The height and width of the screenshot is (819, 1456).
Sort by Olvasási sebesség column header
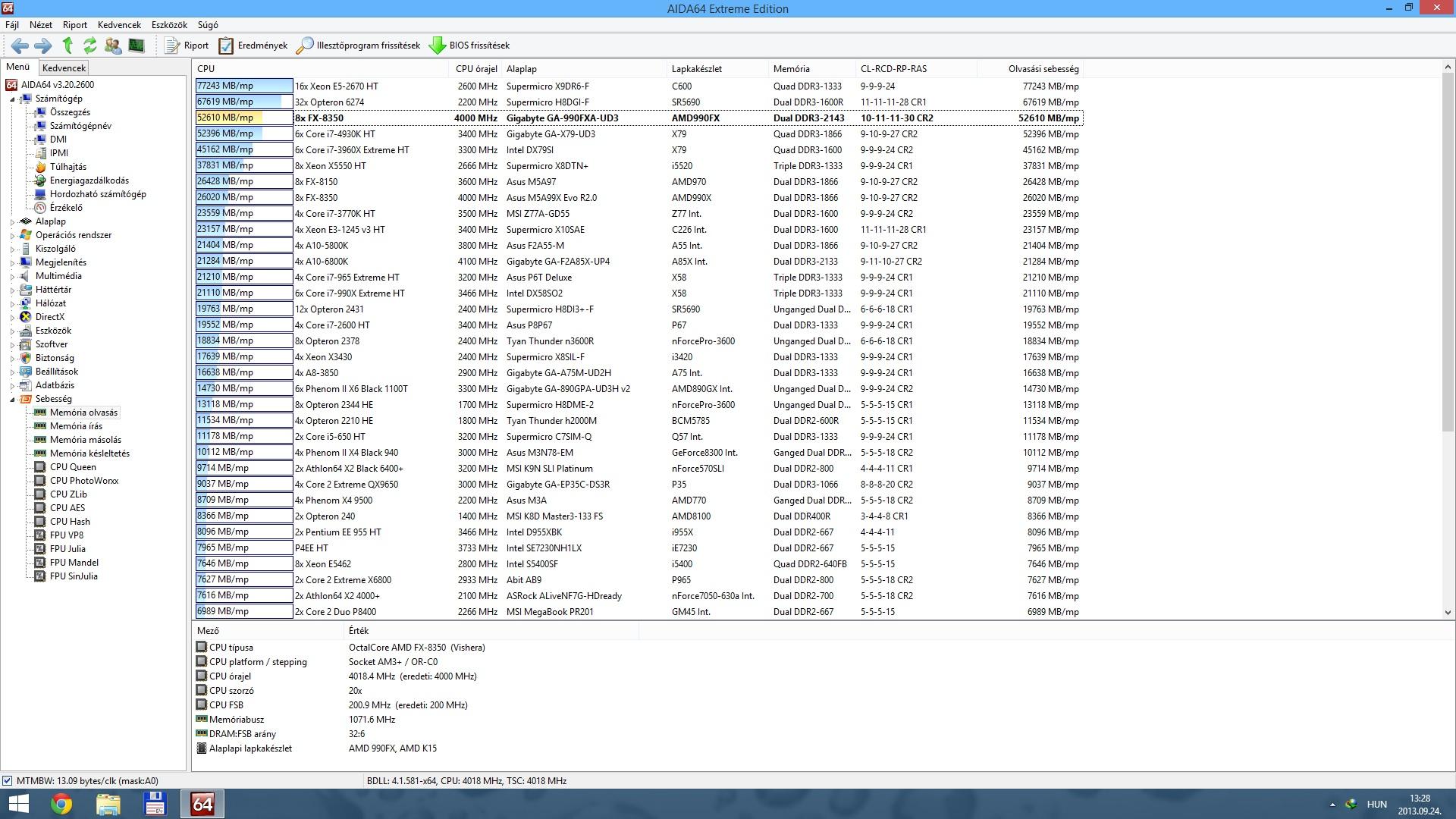coord(1030,69)
